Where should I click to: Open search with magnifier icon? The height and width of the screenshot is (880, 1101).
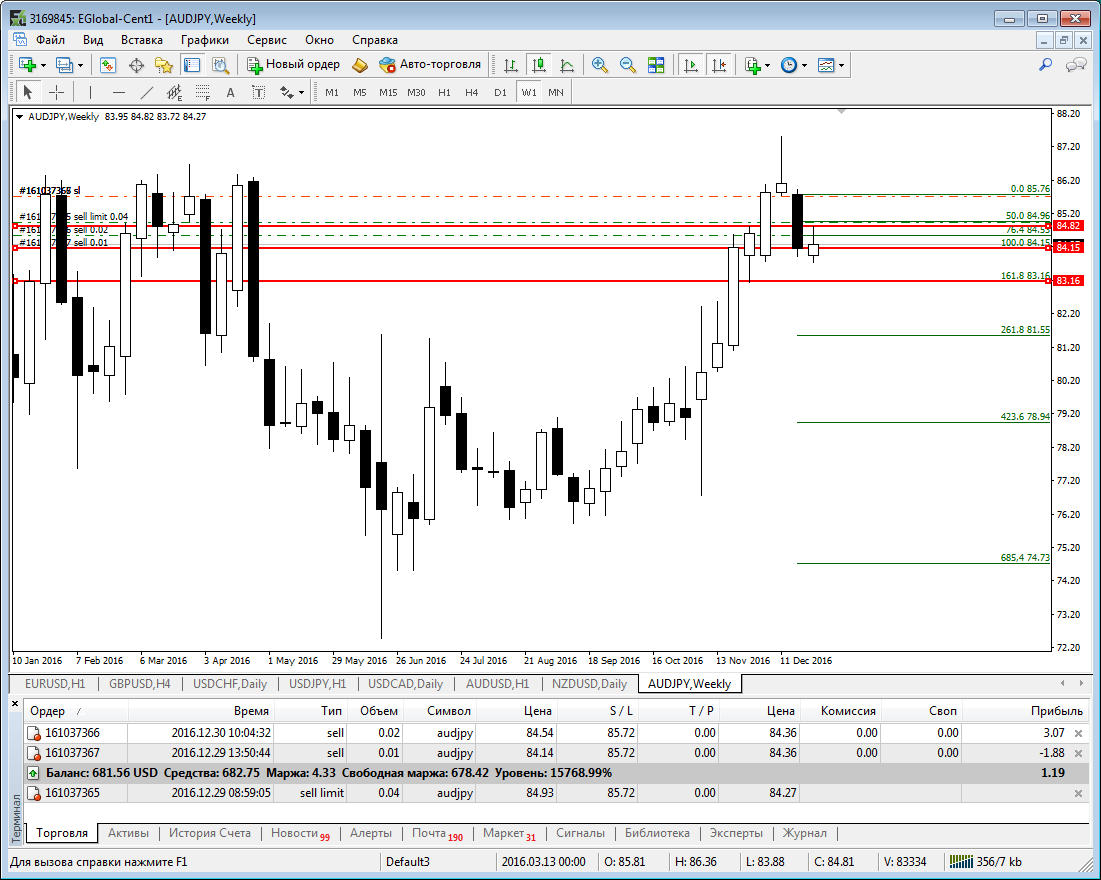click(x=1046, y=65)
